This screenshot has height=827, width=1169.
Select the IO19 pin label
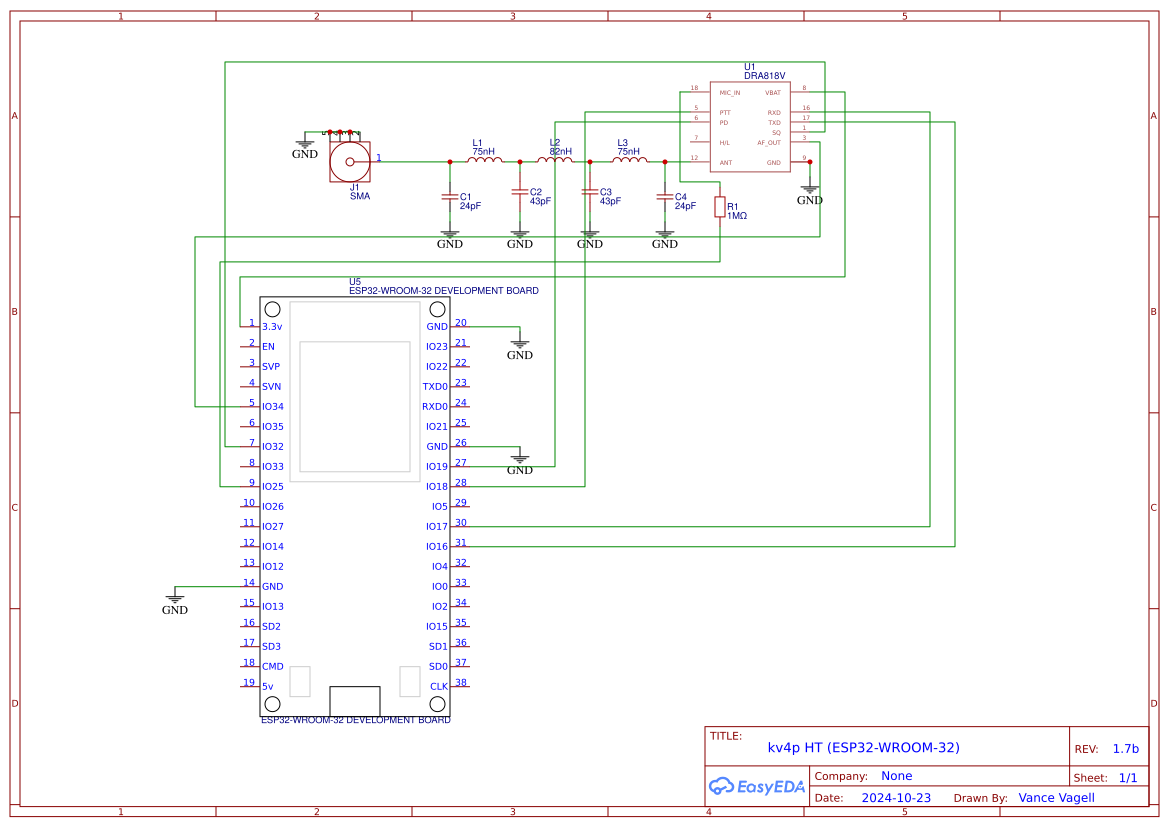click(437, 467)
